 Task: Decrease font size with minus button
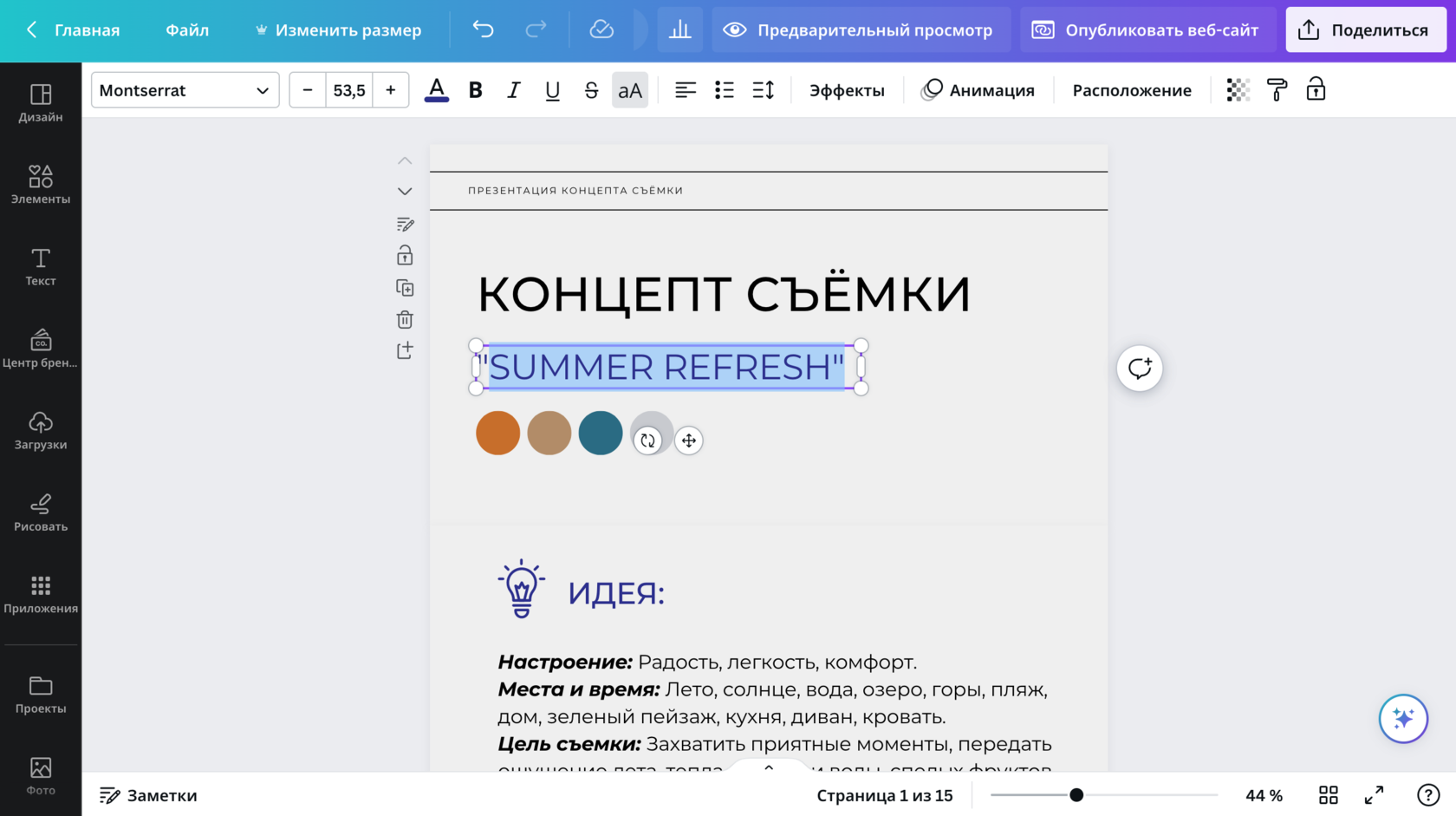click(x=308, y=90)
